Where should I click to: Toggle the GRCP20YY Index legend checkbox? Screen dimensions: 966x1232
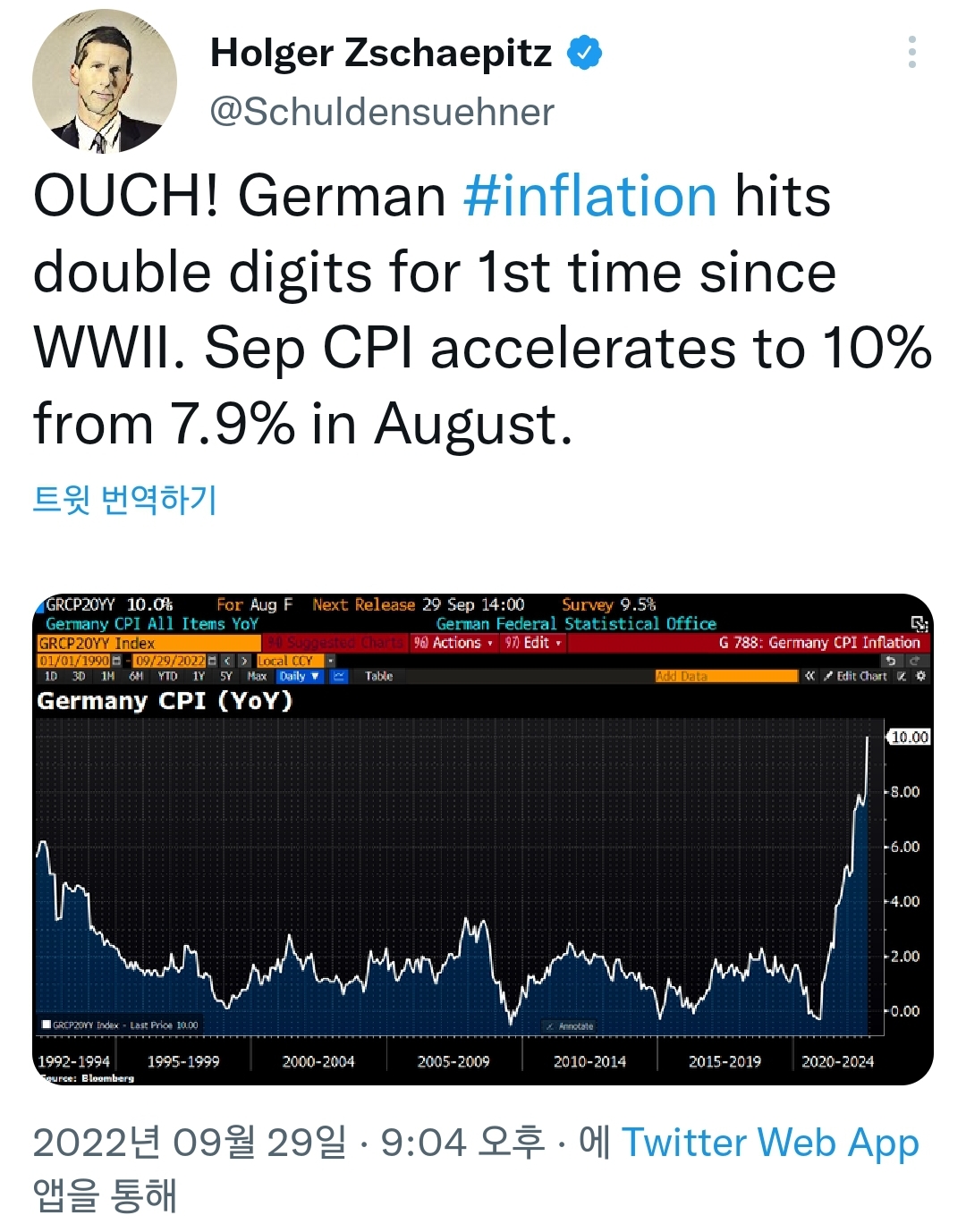coord(47,1025)
